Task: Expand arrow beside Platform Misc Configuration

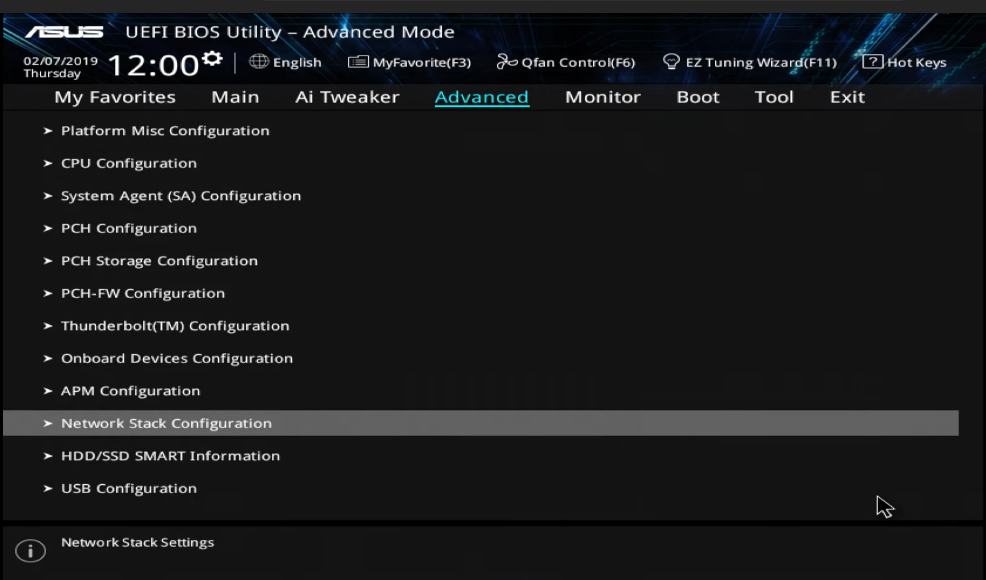Action: click(47, 131)
